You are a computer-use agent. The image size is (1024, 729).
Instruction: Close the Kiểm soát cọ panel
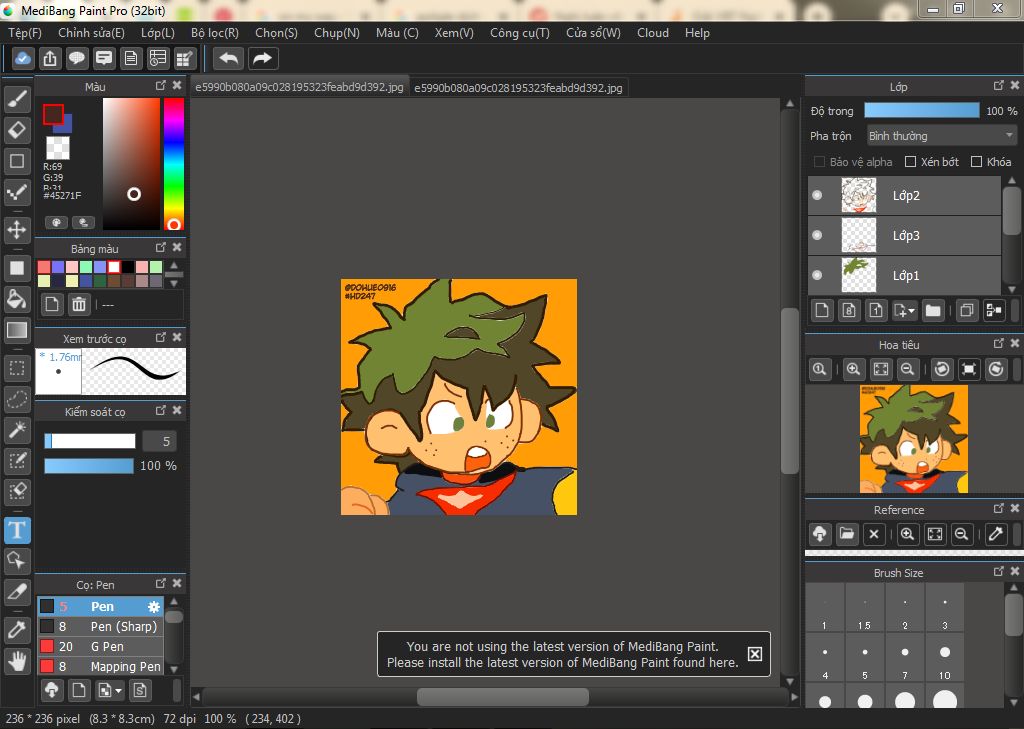point(177,410)
